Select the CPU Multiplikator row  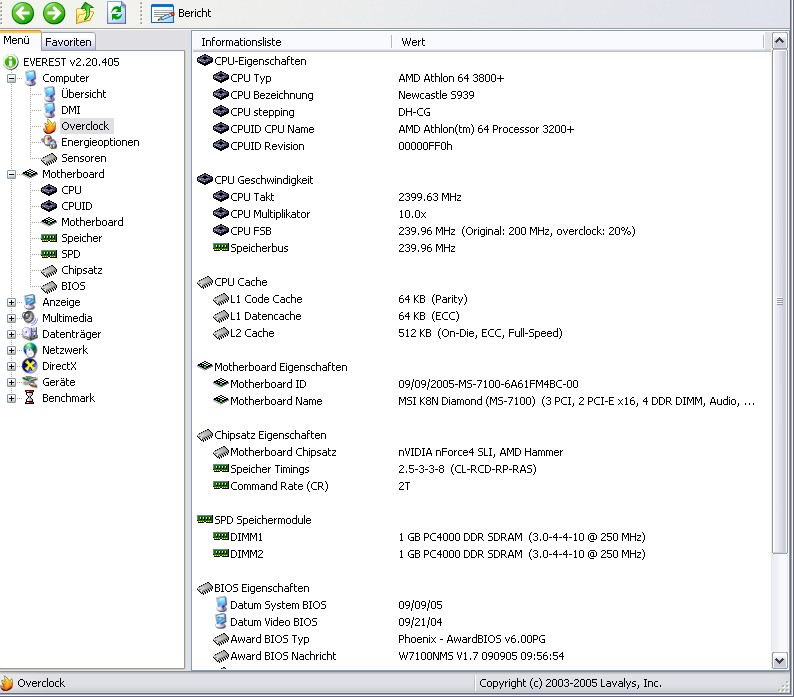click(481, 214)
